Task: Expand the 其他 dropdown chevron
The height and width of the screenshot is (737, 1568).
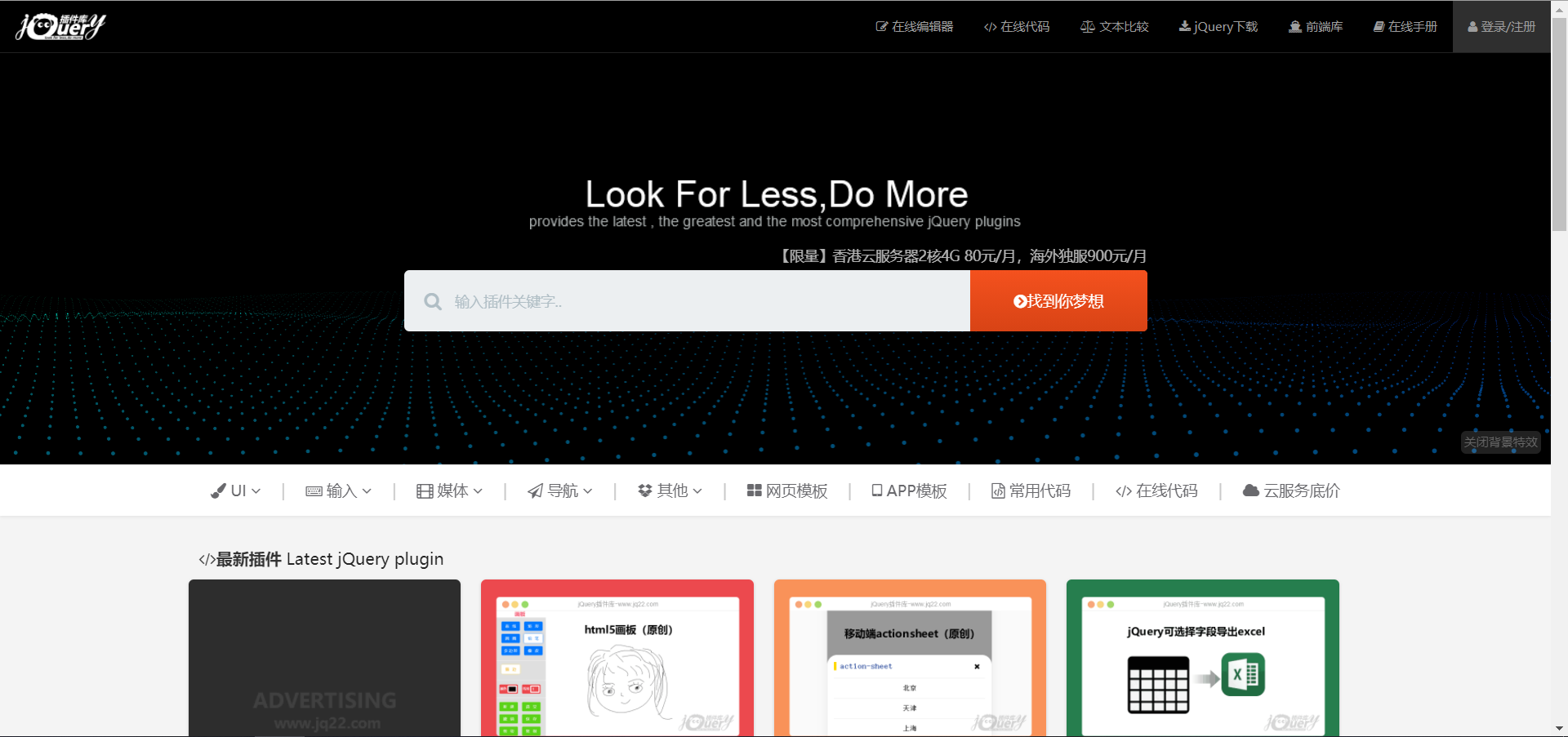Action: tap(697, 491)
